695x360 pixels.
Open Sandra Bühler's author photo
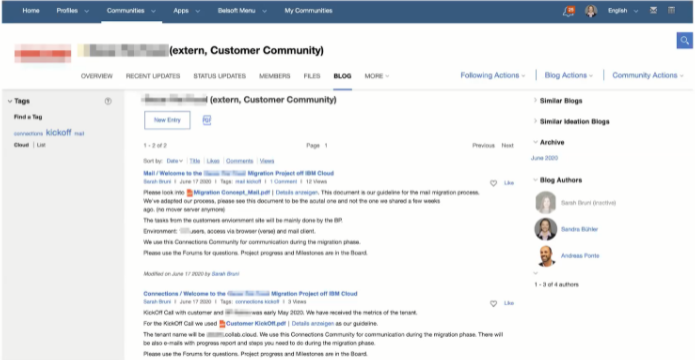coord(546,229)
